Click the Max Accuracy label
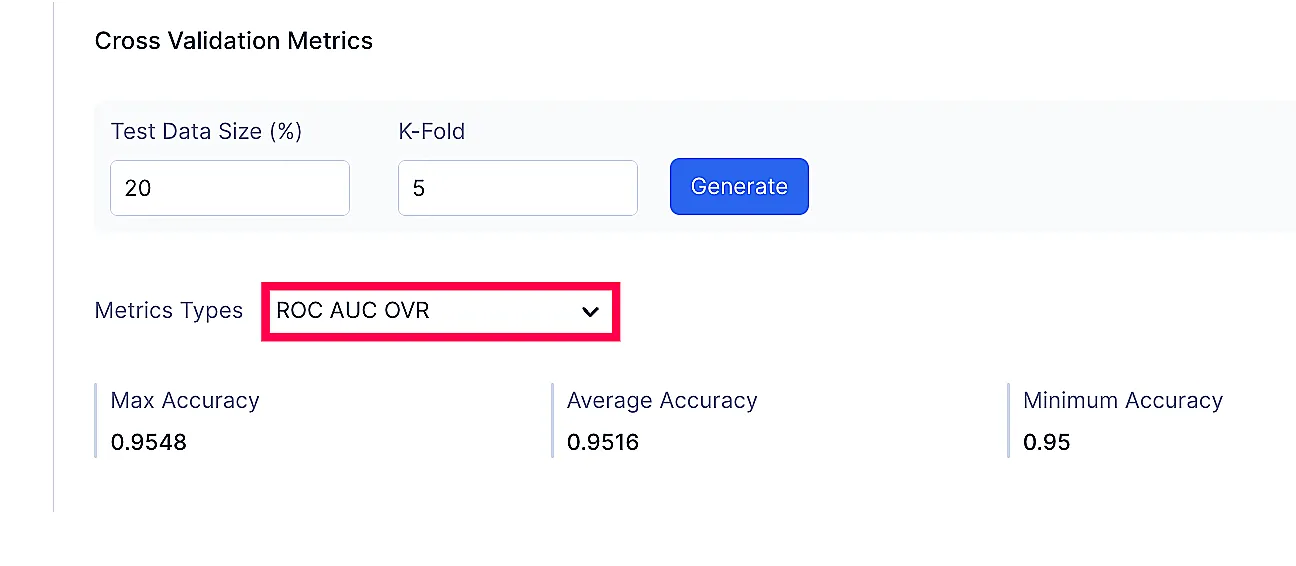The width and height of the screenshot is (1296, 566). coord(185,401)
